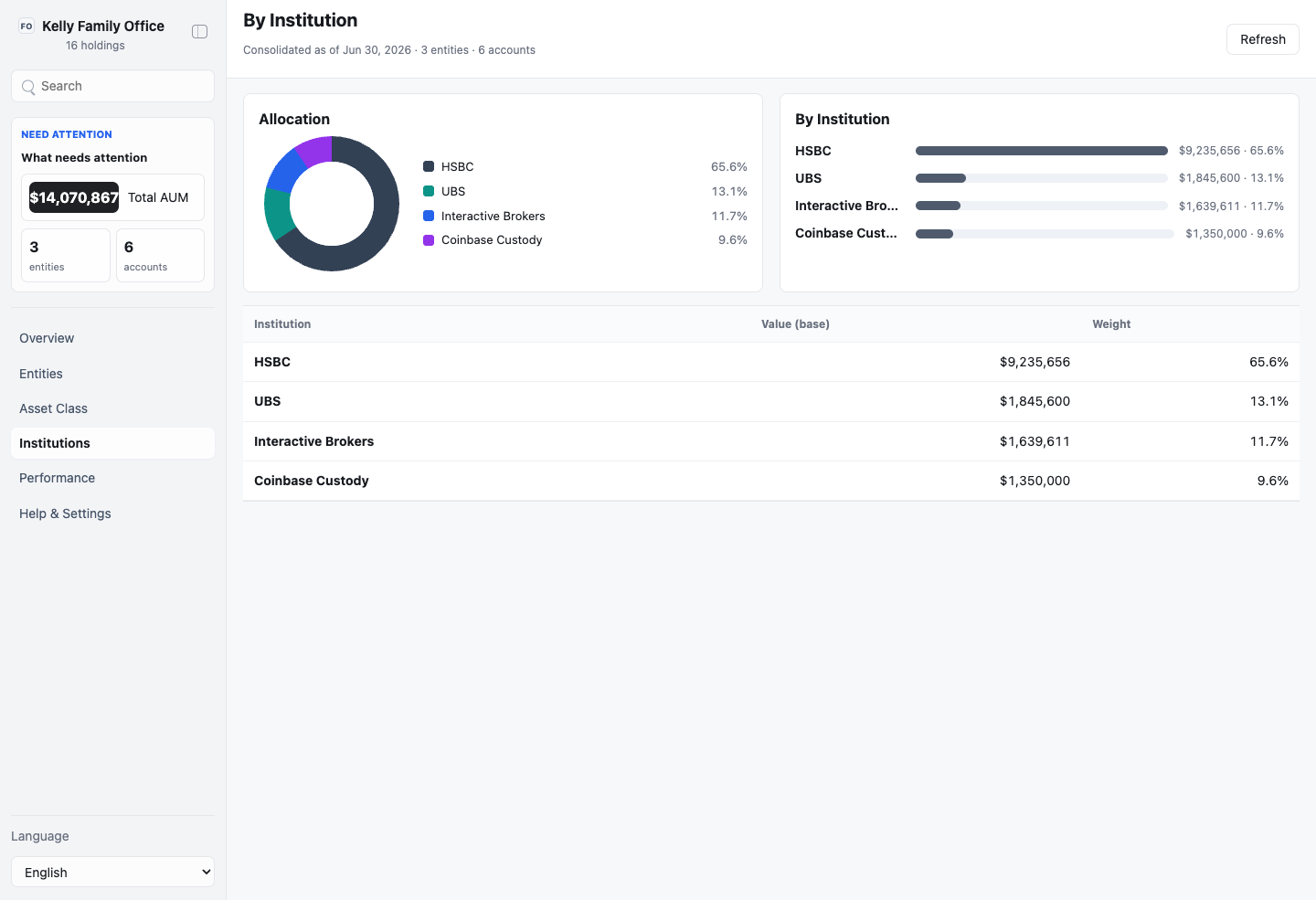1316x900 pixels.
Task: Click HSBC dark legend swatch
Action: [x=429, y=166]
